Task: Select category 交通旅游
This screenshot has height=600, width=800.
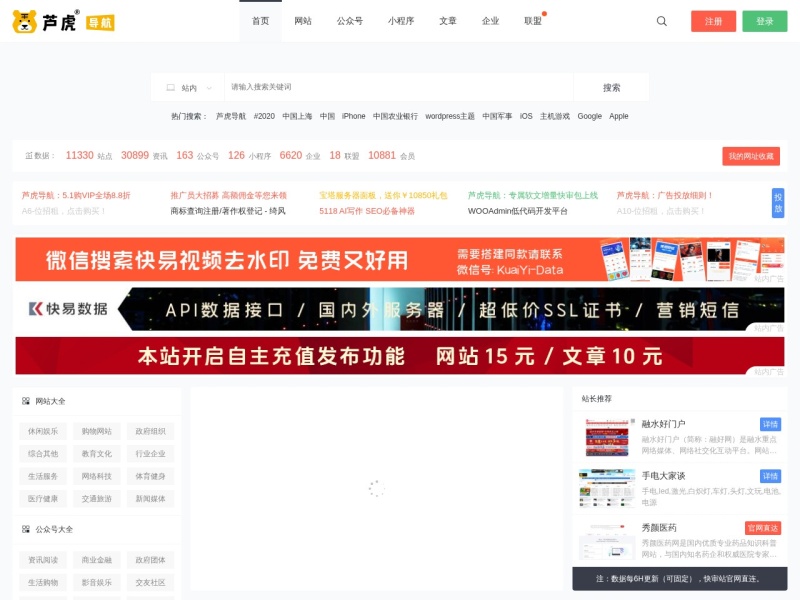Action: point(96,498)
